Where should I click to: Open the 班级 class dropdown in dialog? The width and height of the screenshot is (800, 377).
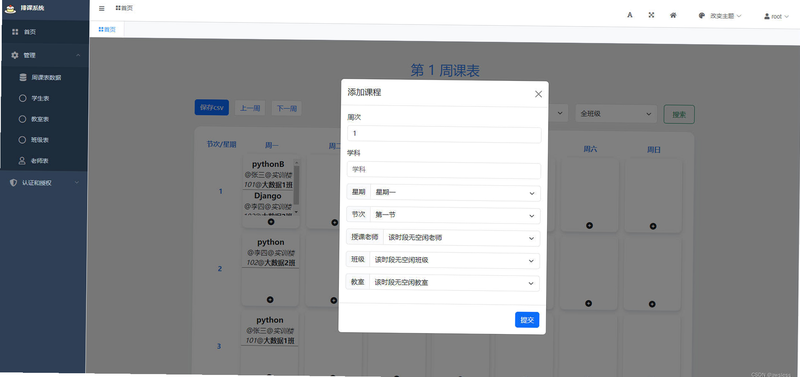(x=454, y=260)
